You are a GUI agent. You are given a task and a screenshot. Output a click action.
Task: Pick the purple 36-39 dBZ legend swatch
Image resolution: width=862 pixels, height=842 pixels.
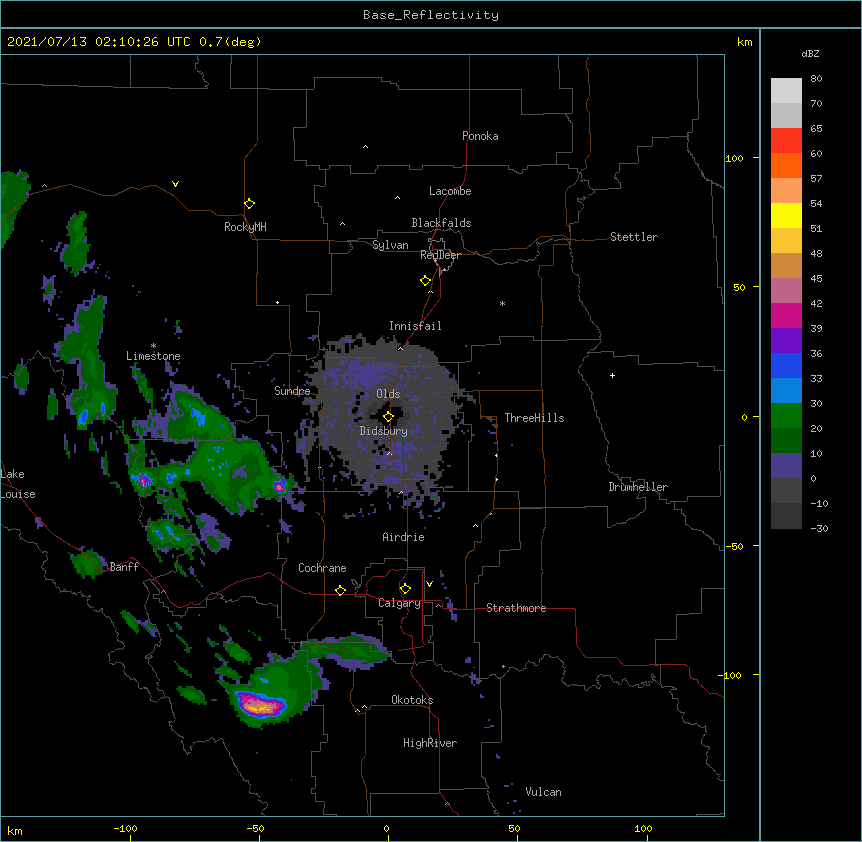[x=786, y=340]
